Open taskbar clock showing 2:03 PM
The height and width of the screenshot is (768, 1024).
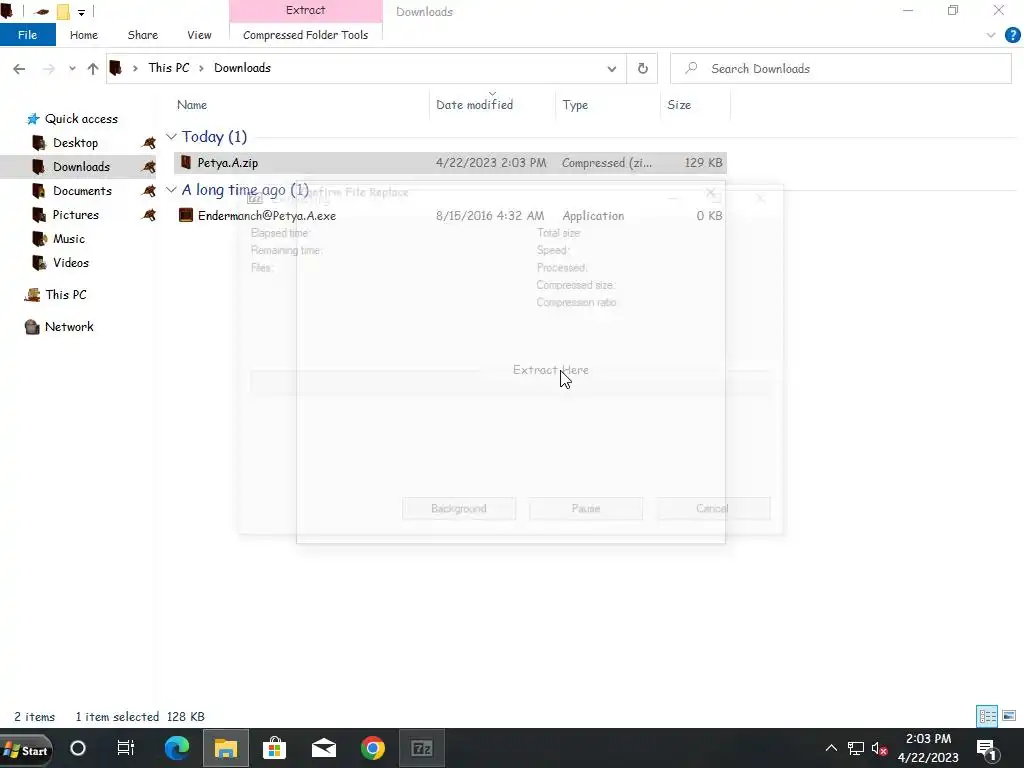click(928, 748)
